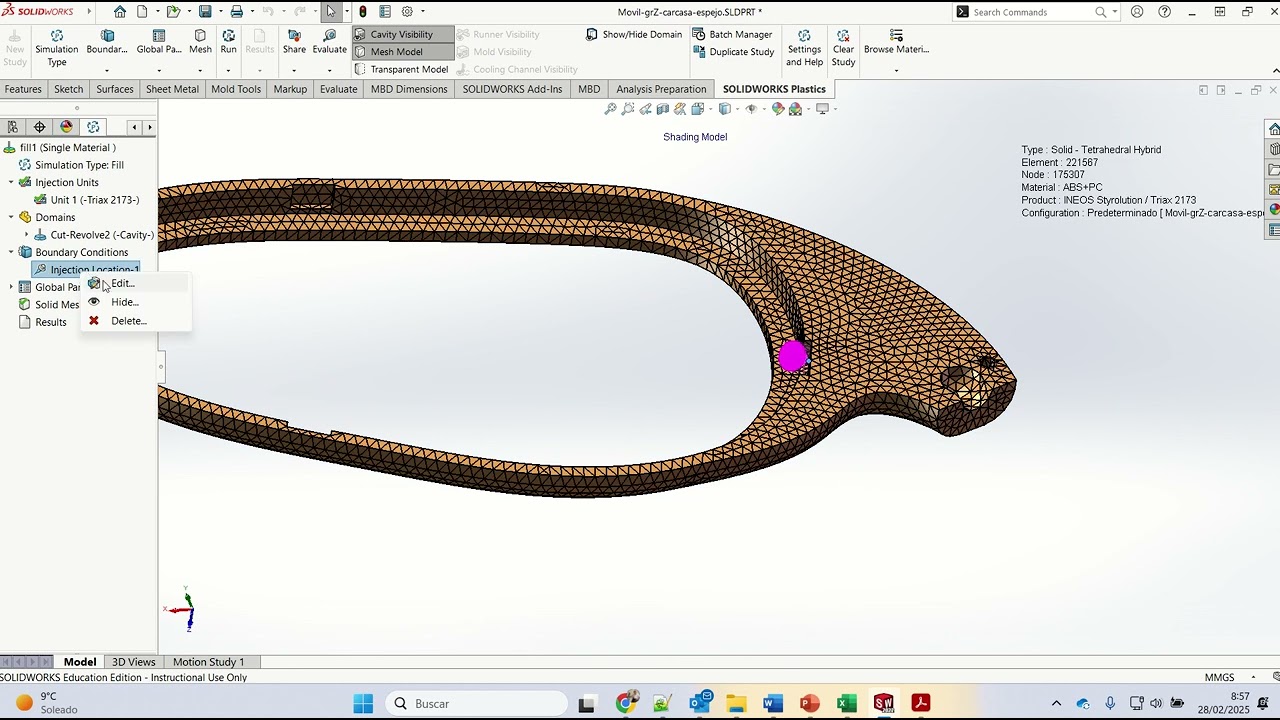Click the Open file icon
This screenshot has width=1280, height=720.
click(173, 12)
